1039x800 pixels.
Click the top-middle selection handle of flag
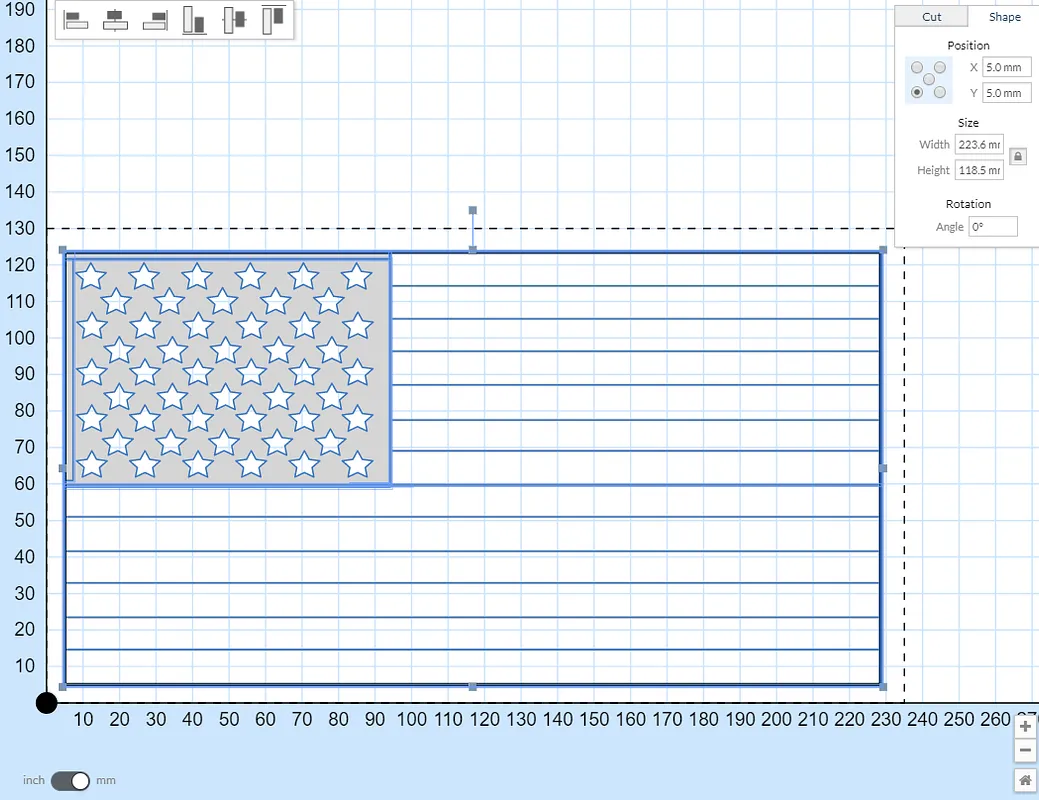pyautogui.click(x=472, y=250)
